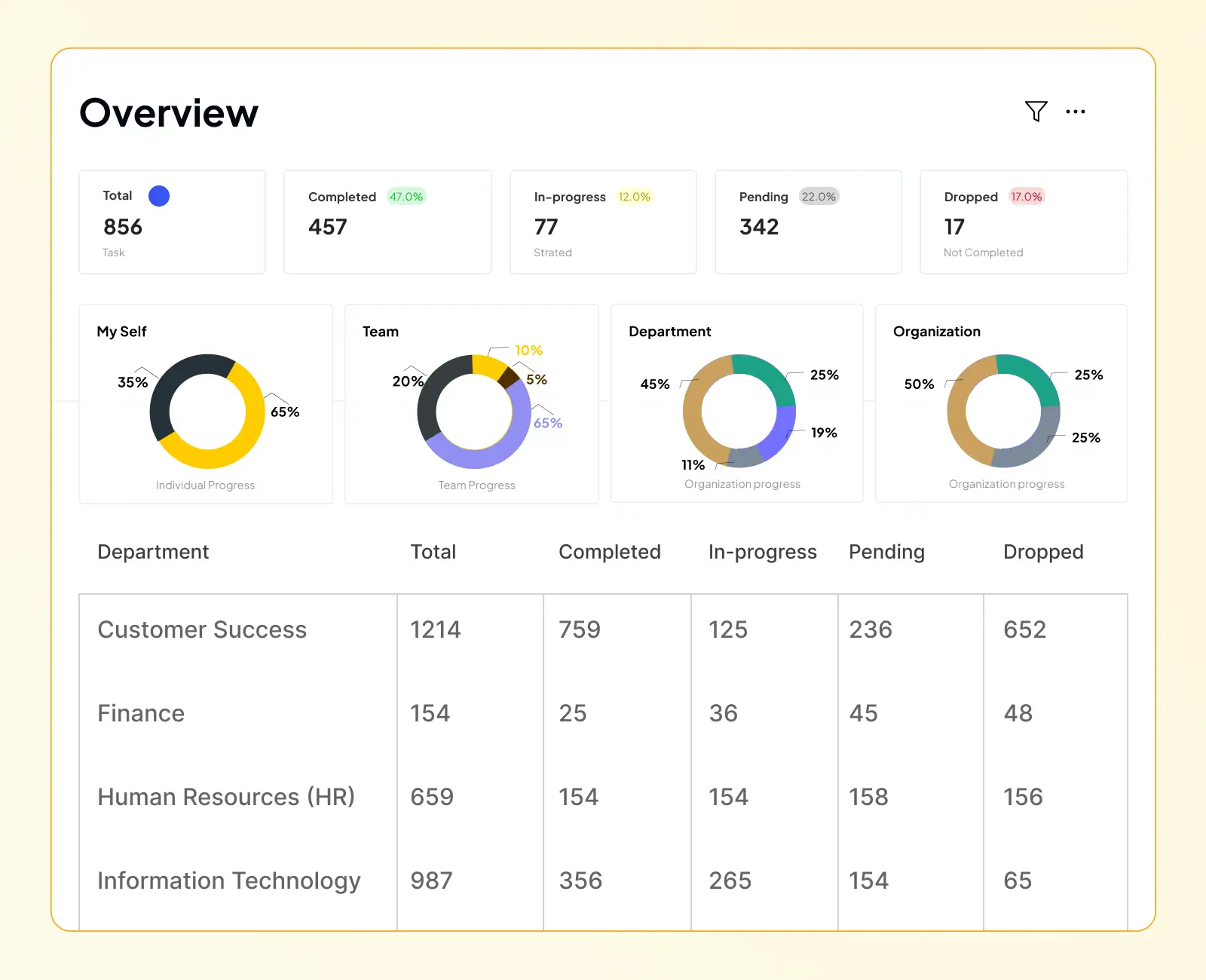This screenshot has height=980, width=1206.
Task: Select the 45% label in Department chart
Action: [x=655, y=384]
